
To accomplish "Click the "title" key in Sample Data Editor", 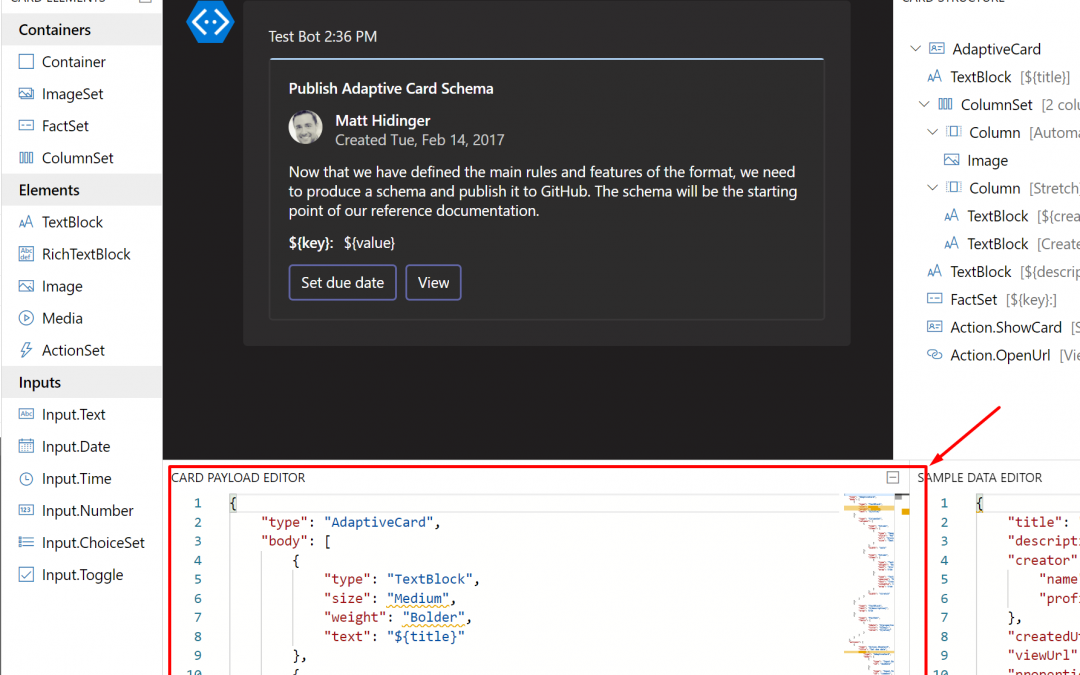I will [x=1033, y=522].
